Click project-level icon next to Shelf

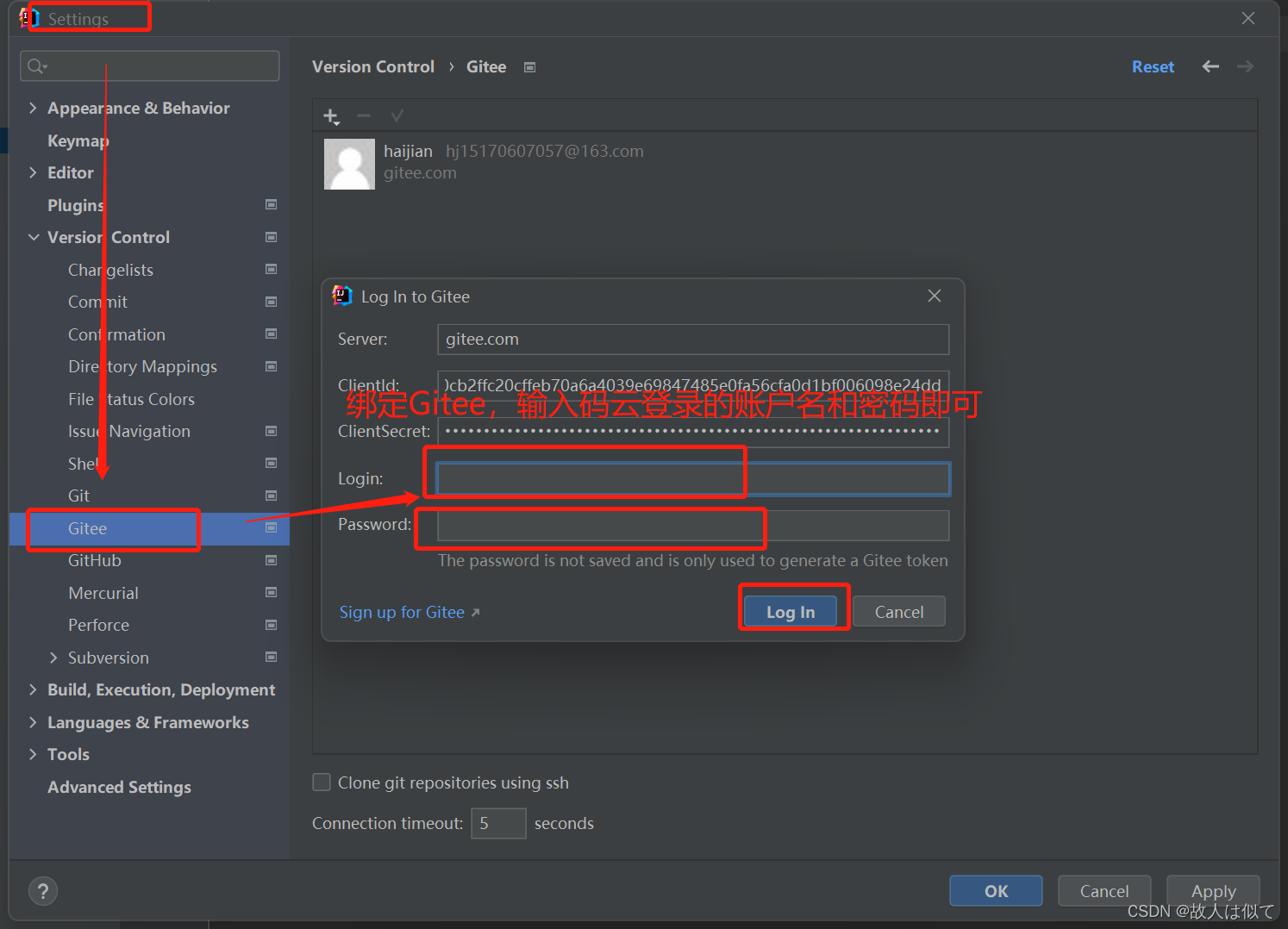(271, 463)
